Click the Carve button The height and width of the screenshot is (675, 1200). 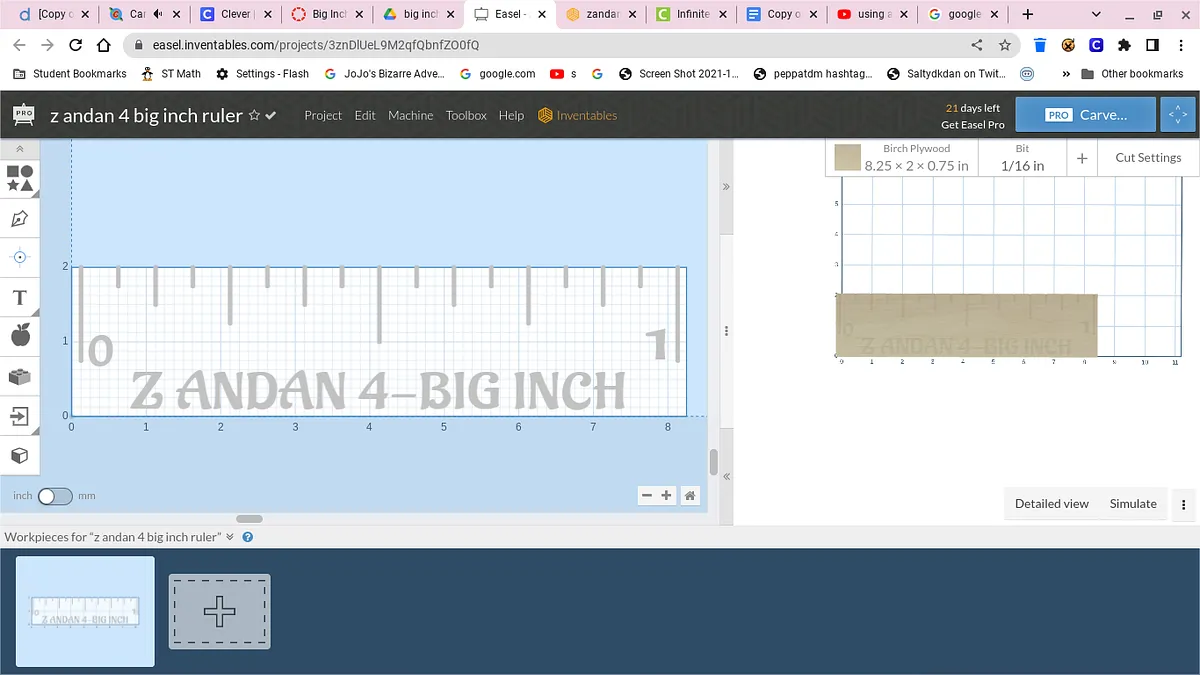click(1085, 115)
